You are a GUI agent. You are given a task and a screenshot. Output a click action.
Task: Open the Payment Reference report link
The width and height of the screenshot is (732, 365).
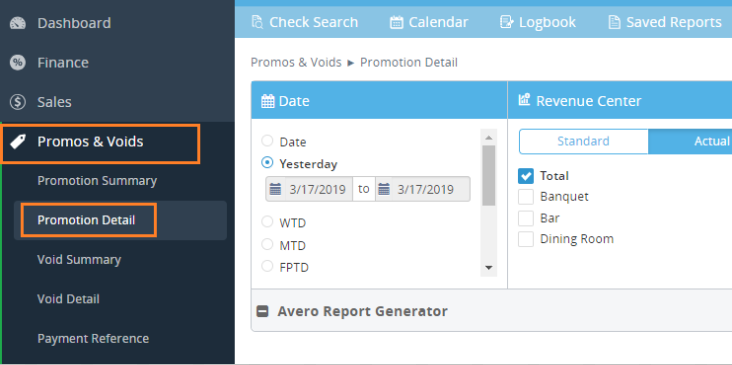pyautogui.click(x=93, y=338)
